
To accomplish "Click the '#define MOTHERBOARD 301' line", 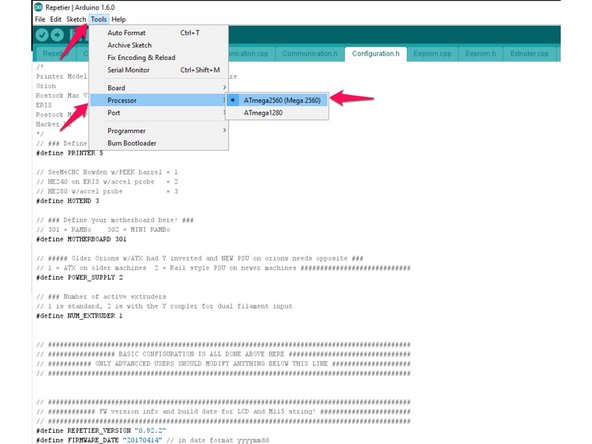I will (81, 239).
